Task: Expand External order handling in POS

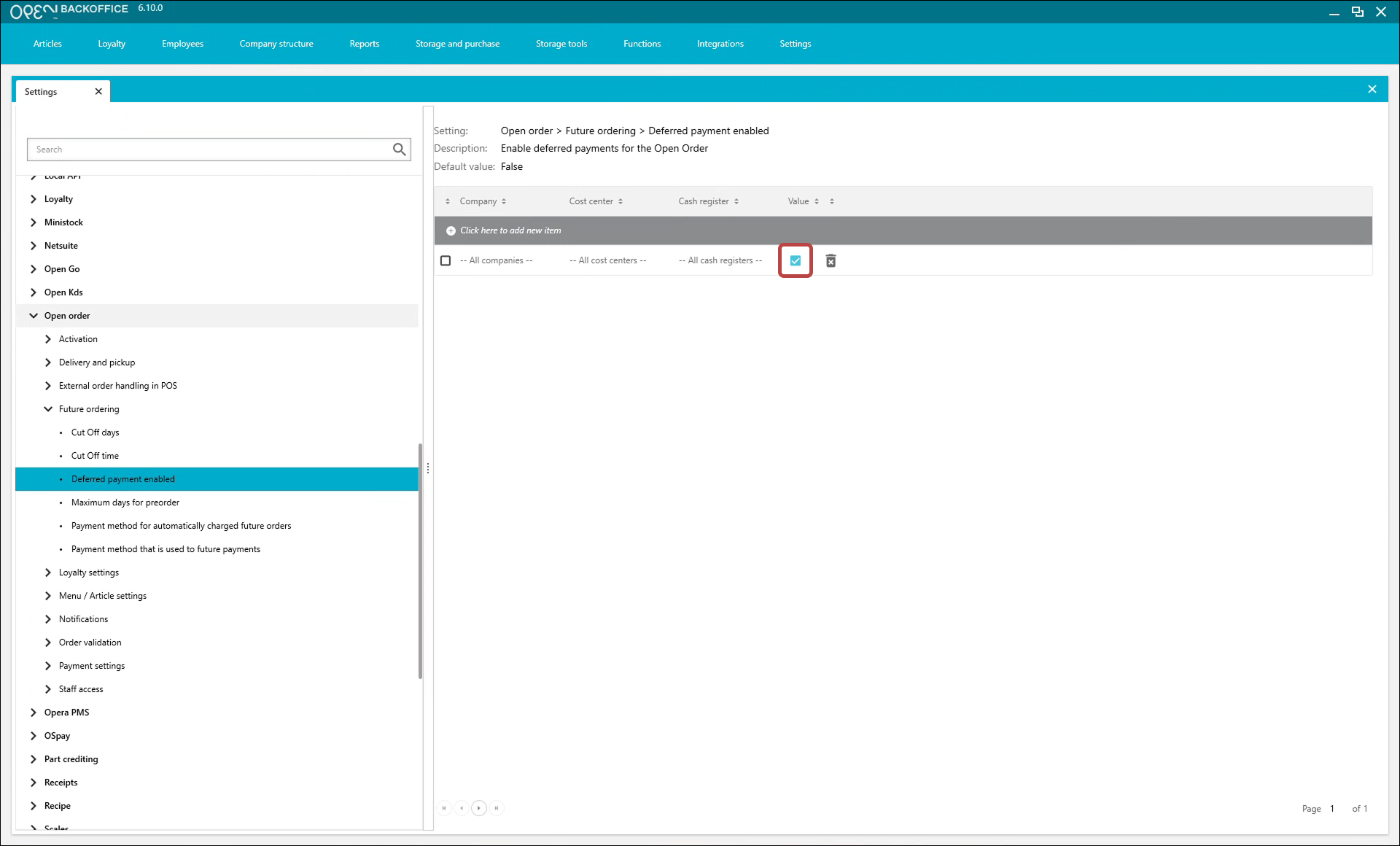Action: [x=48, y=386]
